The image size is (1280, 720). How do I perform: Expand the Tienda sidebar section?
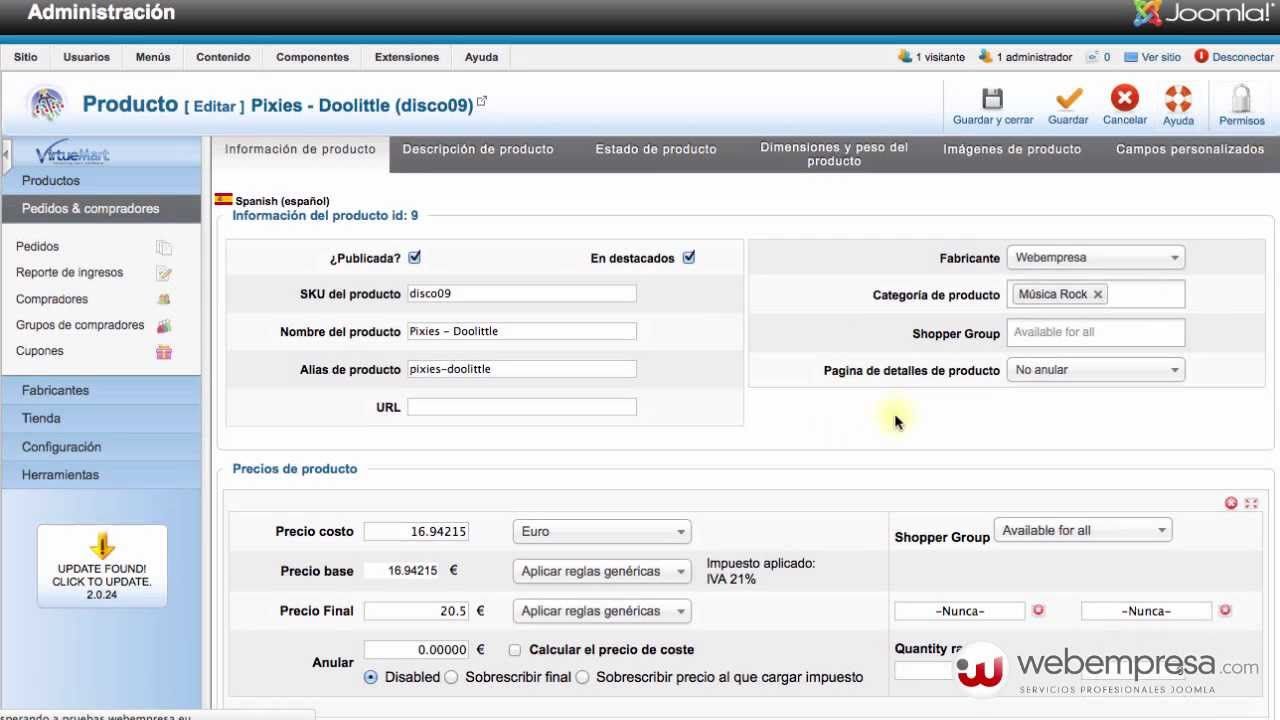coord(101,418)
